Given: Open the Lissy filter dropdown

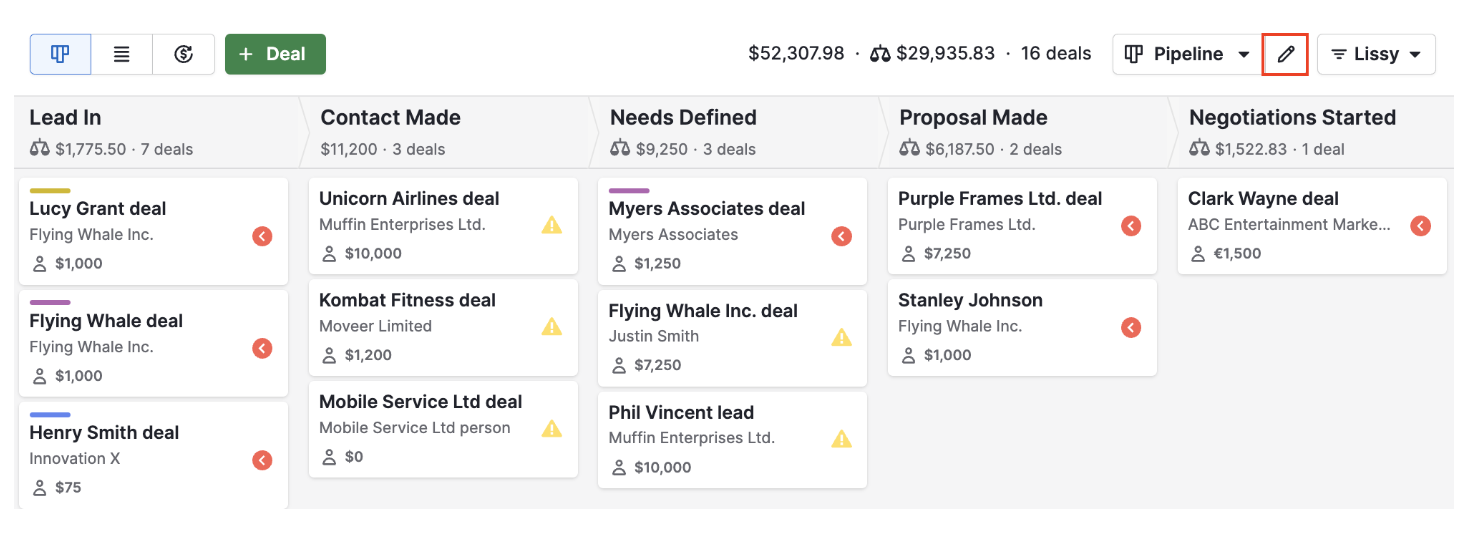Looking at the screenshot, I should tap(1376, 54).
